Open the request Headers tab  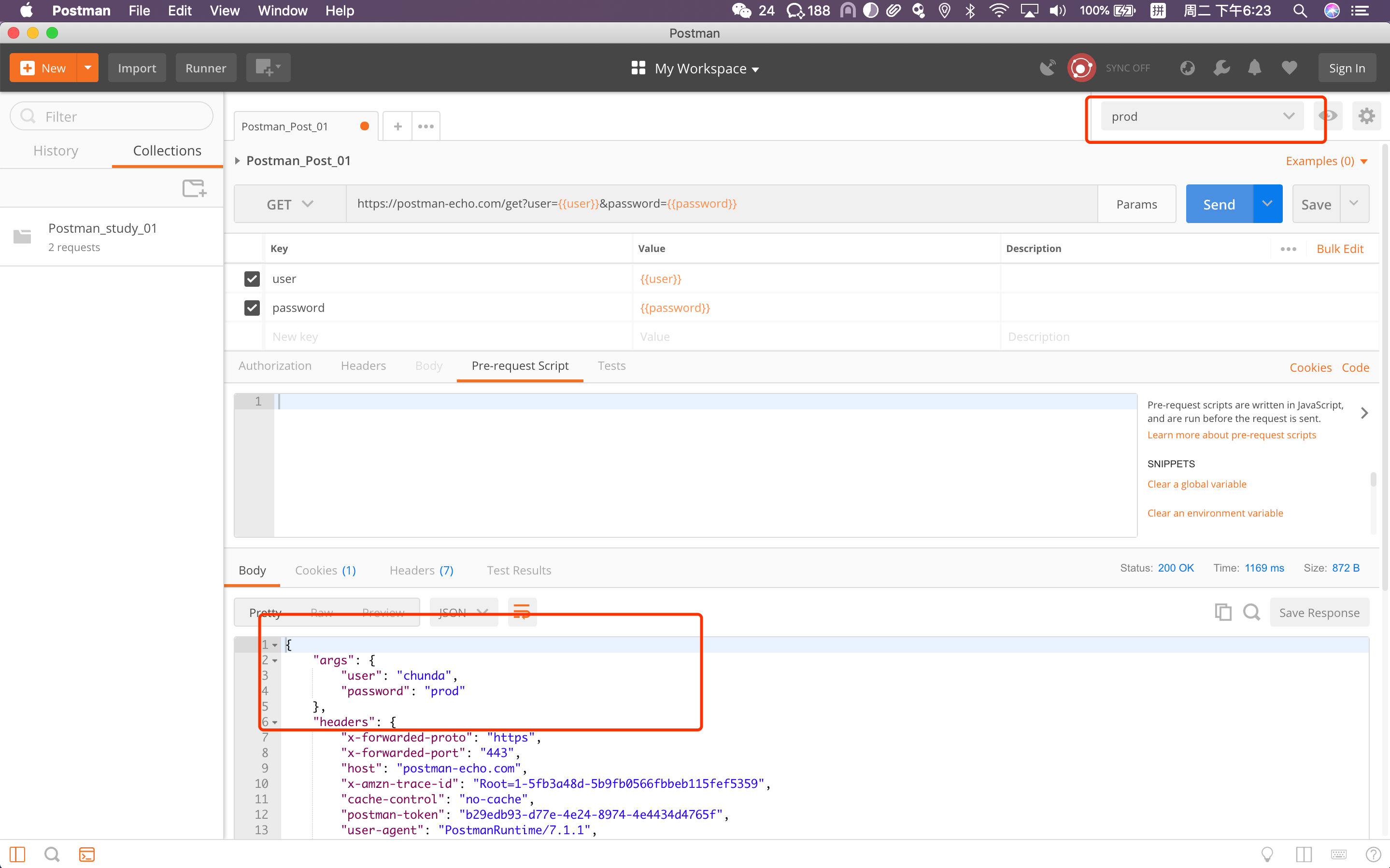[x=363, y=365]
